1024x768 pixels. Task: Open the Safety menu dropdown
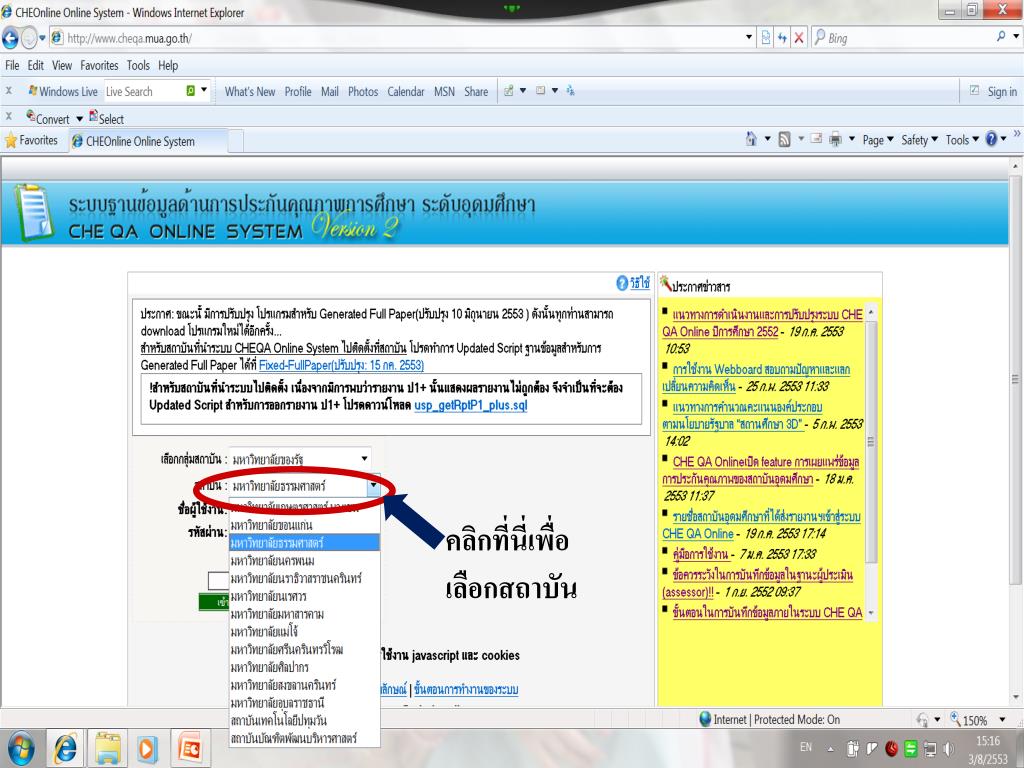click(x=920, y=140)
